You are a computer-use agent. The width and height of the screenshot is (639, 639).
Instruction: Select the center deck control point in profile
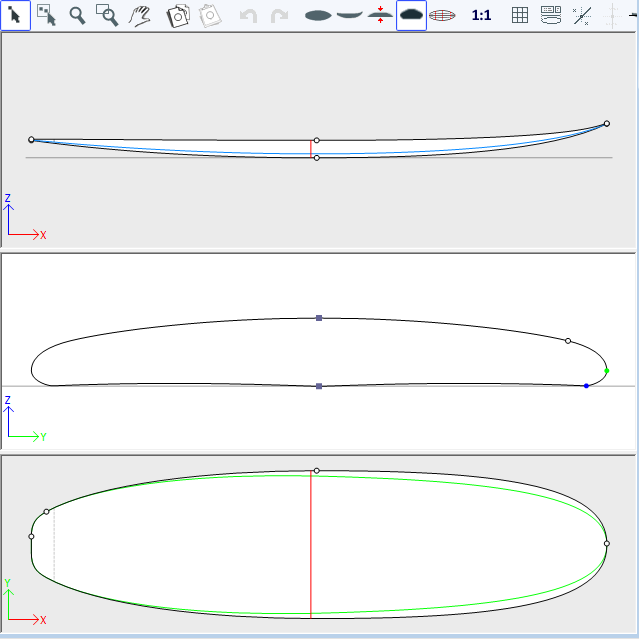click(317, 140)
